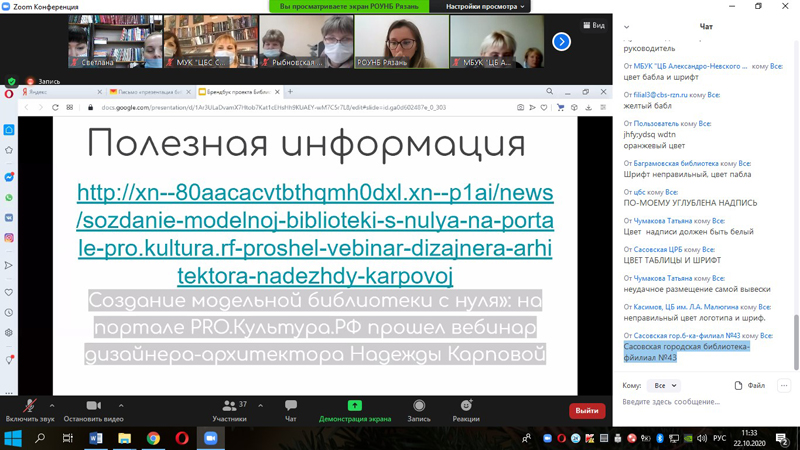Start Демонстрация экрана screen share
Screen dimensions: 800x450
click(354, 410)
